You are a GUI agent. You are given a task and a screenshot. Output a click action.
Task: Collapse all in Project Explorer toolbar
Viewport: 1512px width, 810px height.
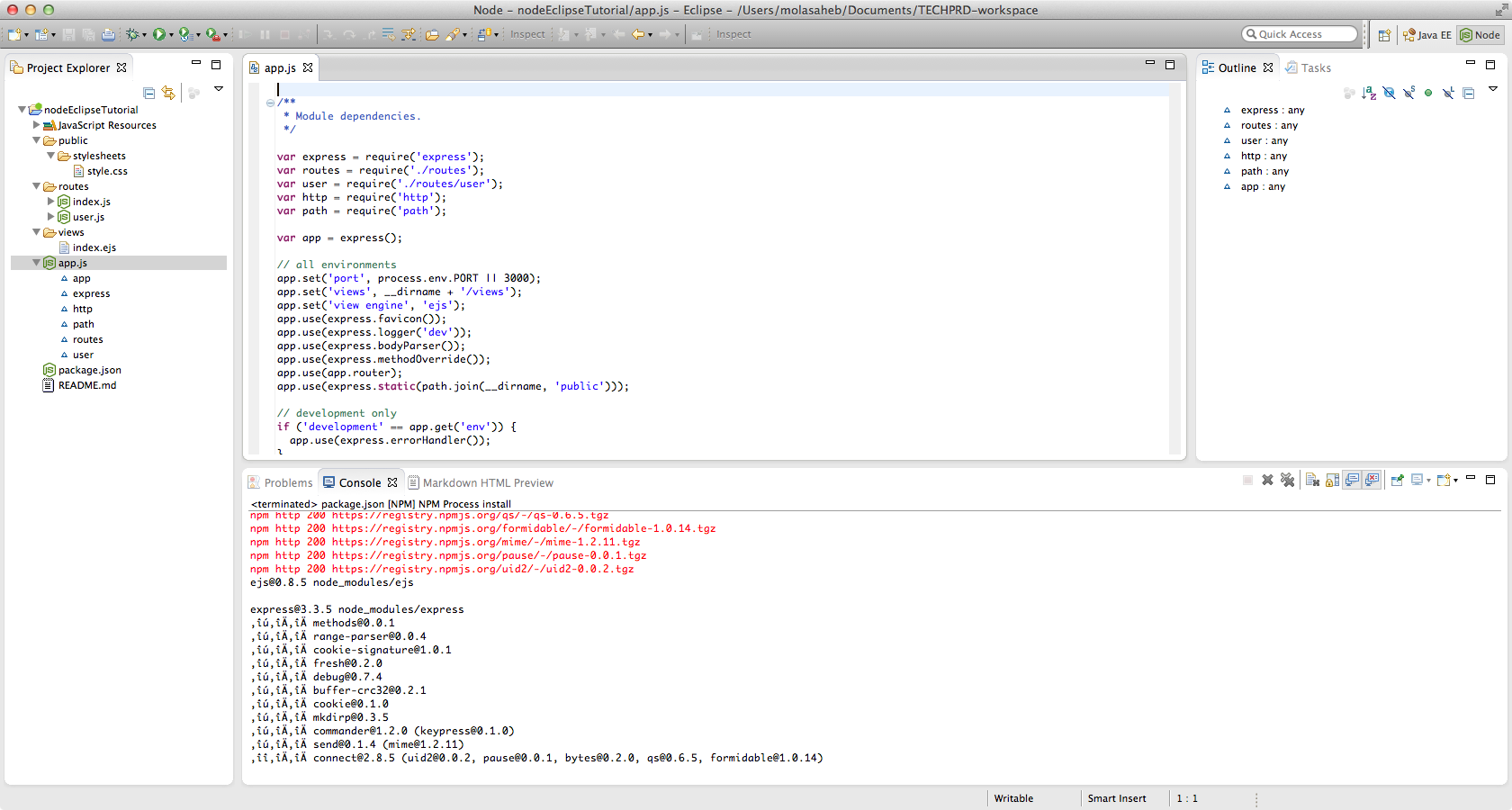point(148,93)
